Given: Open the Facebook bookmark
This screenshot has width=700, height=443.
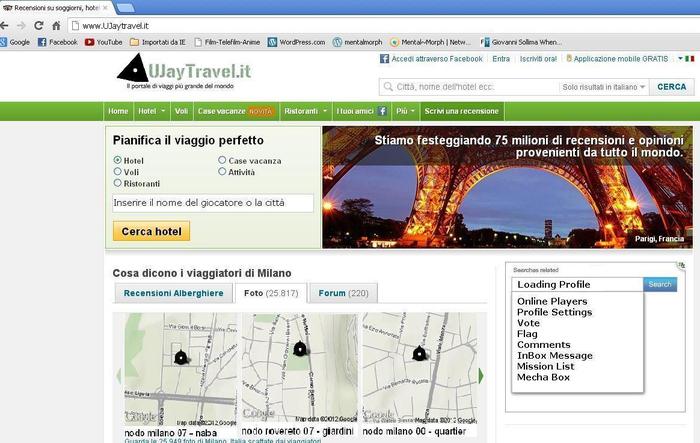Looking at the screenshot, I should [x=58, y=42].
